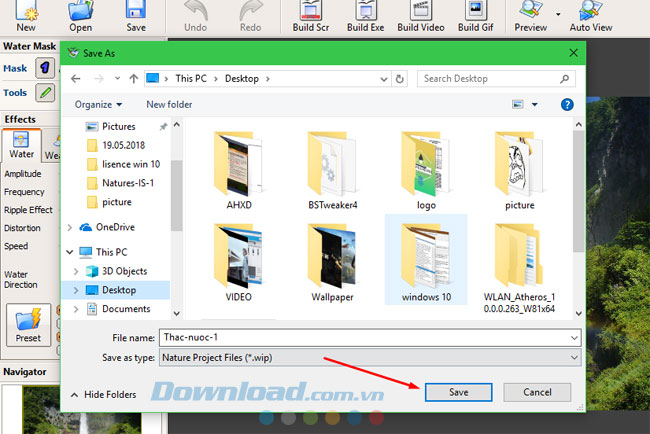The image size is (650, 434).
Task: Click the navigation pane scrollbar down arrow
Action: (x=177, y=314)
